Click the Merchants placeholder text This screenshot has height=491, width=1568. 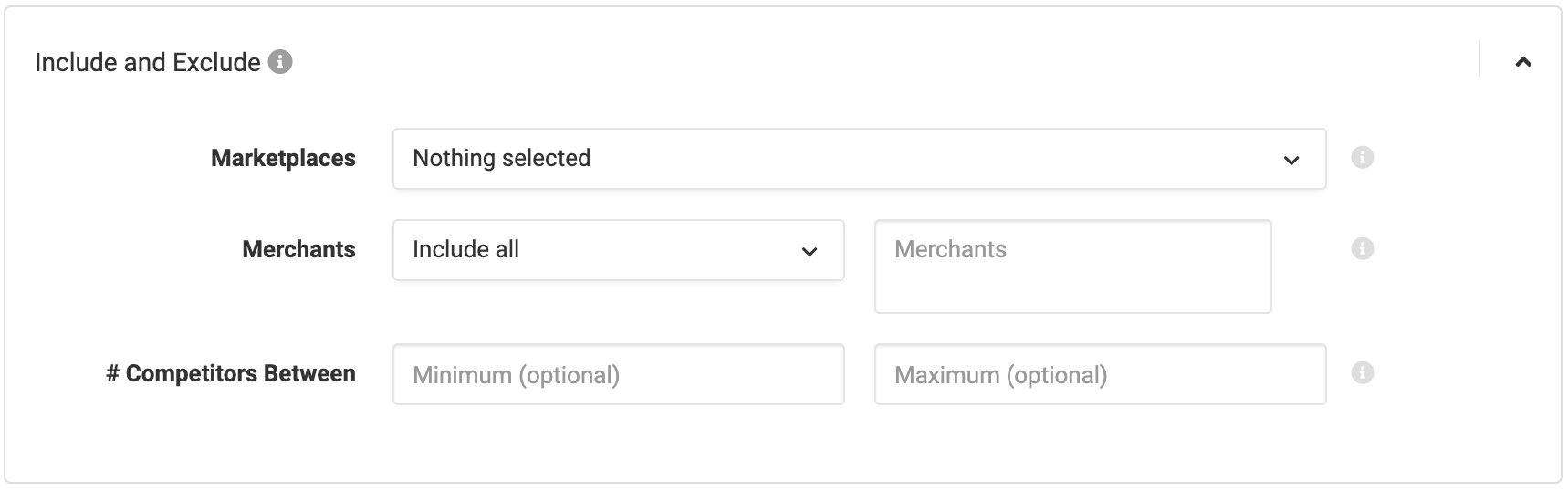(x=950, y=249)
